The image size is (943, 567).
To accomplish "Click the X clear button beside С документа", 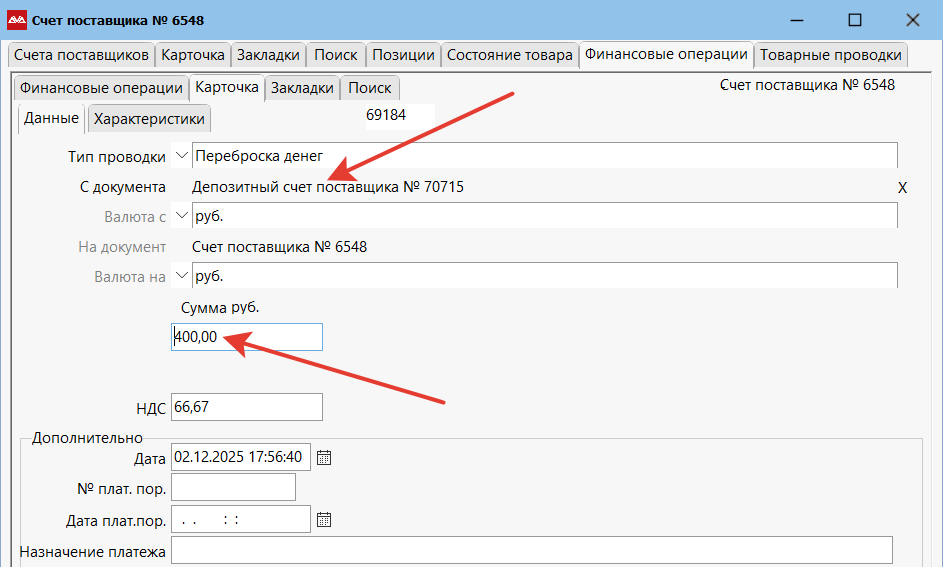I will coord(902,188).
